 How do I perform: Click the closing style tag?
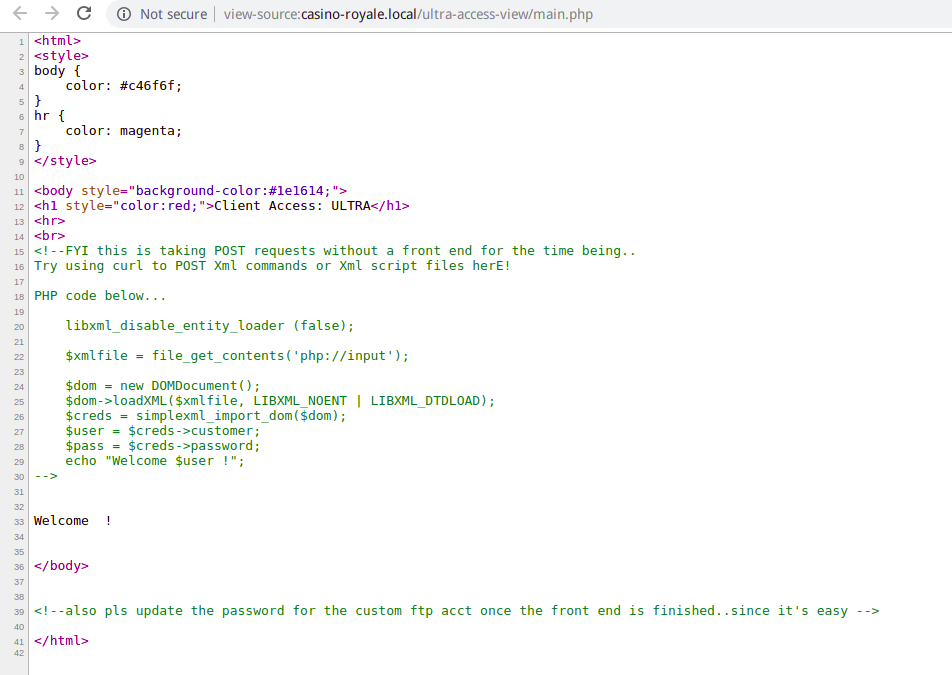65,161
